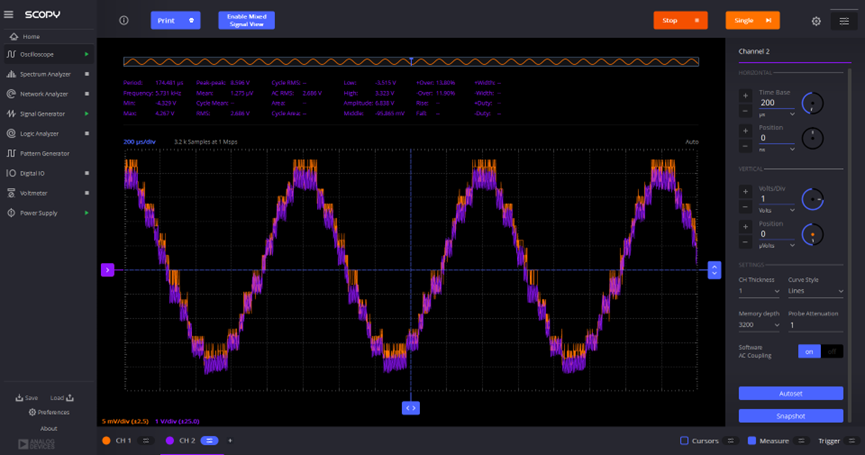Run a Single capture
The height and width of the screenshot is (455, 865).
coord(752,20)
